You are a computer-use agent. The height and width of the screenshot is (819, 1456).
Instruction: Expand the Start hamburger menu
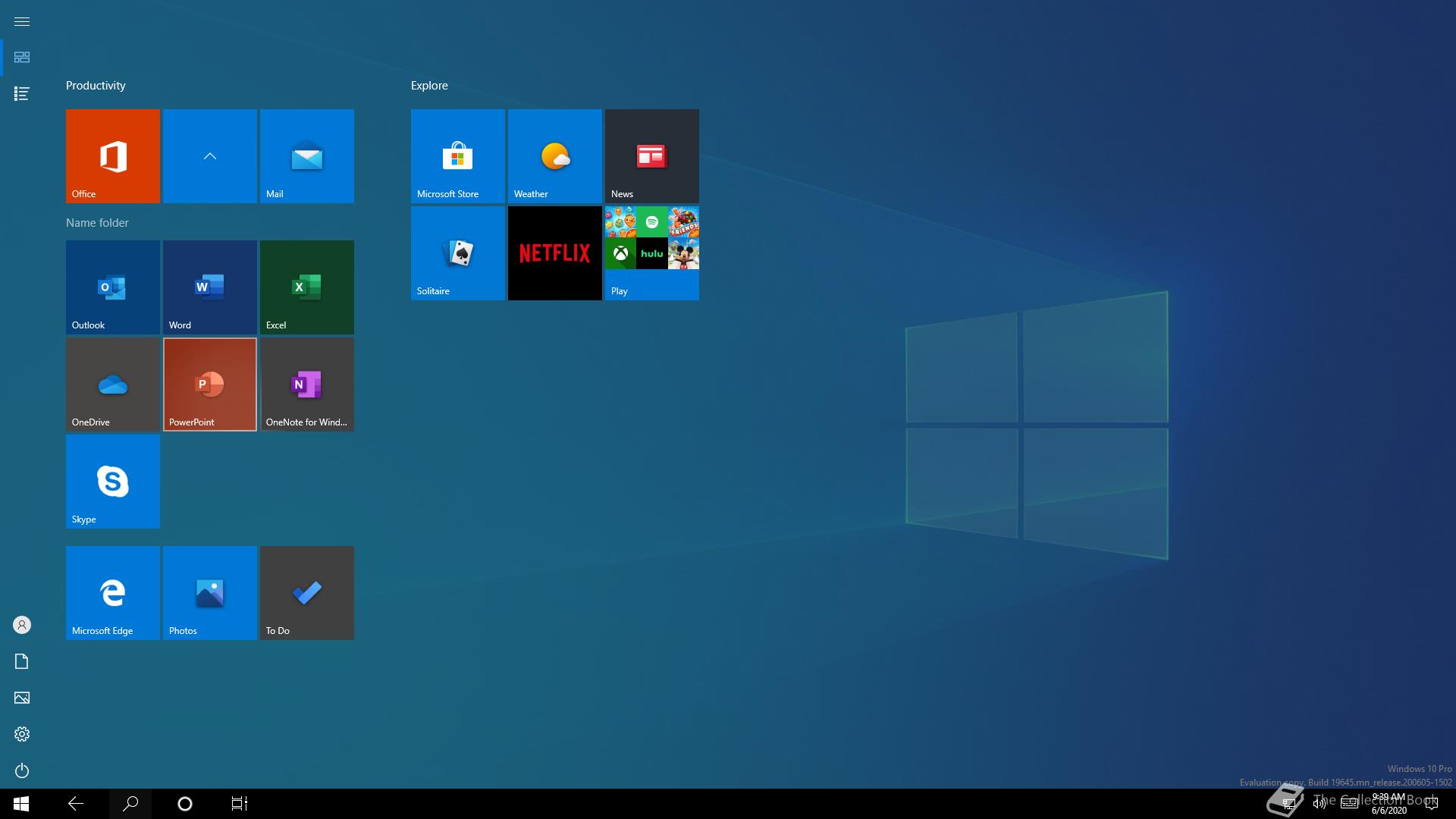(x=22, y=21)
